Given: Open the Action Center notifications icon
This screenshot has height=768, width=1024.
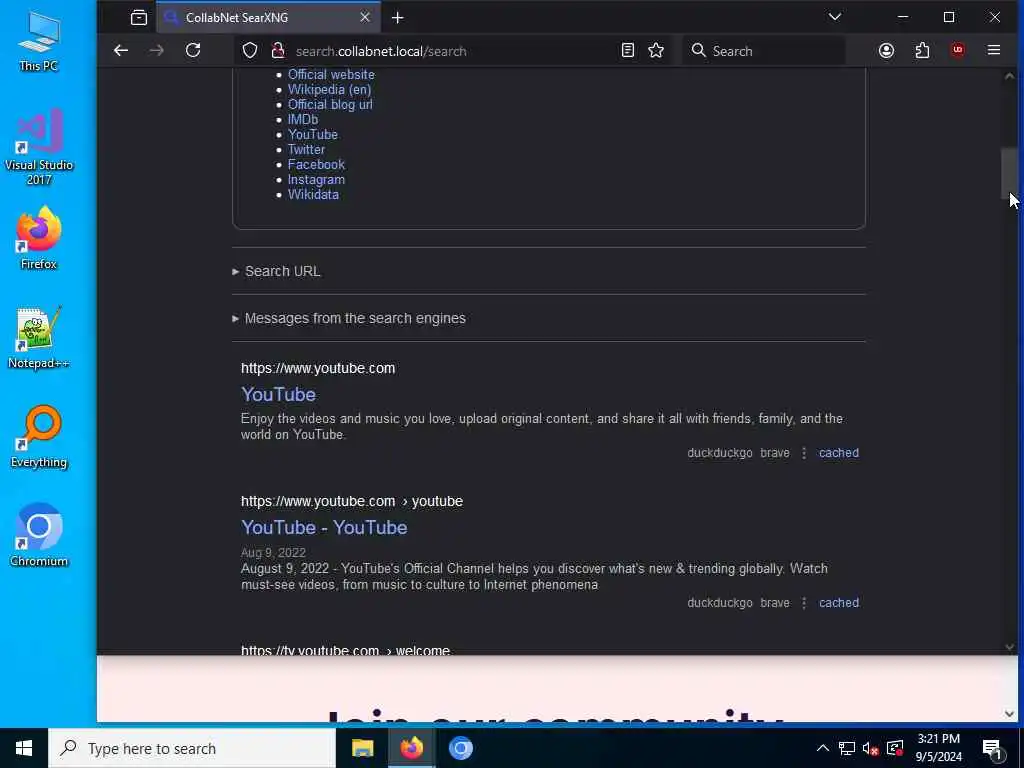Looking at the screenshot, I should pyautogui.click(x=993, y=749).
